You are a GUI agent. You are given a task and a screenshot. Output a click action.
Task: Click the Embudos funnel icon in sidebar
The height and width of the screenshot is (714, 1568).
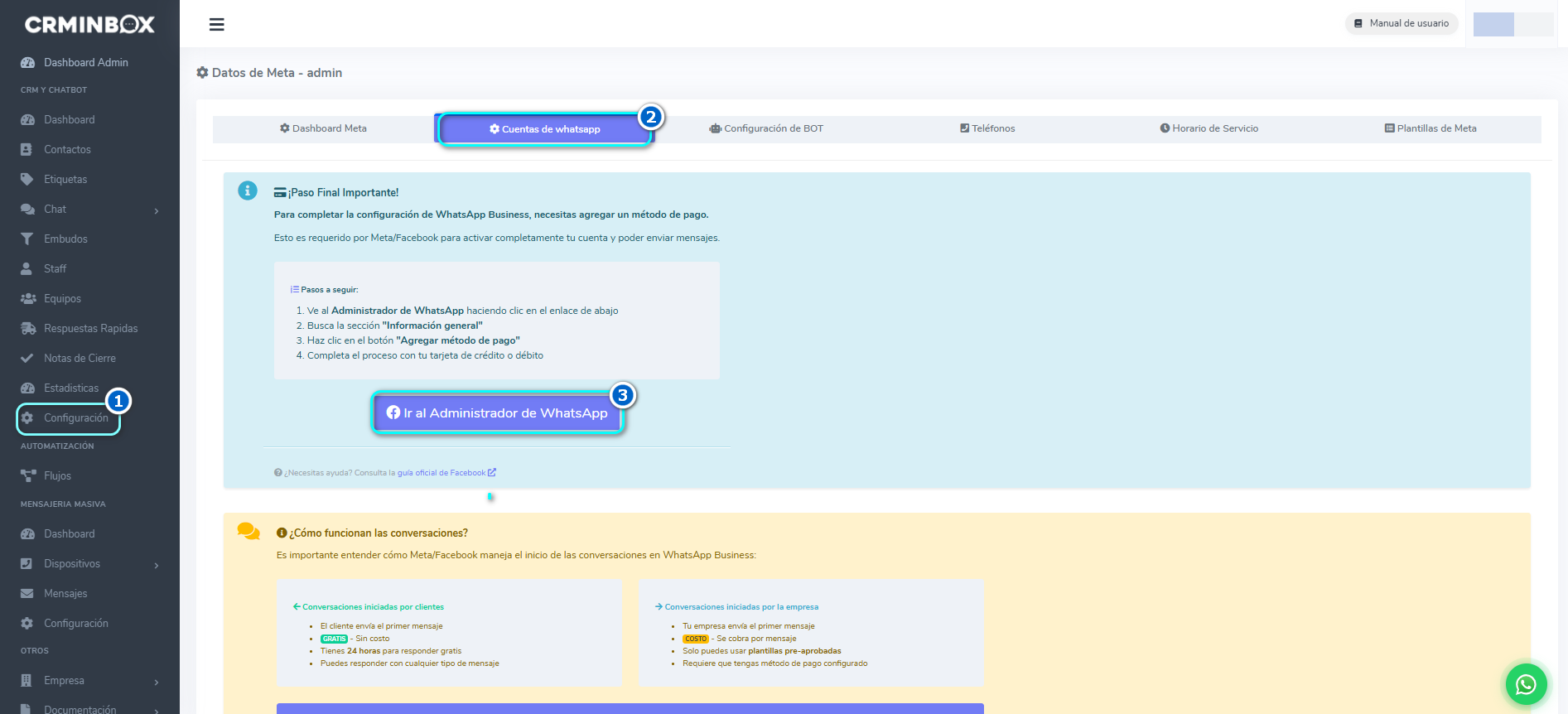[27, 239]
